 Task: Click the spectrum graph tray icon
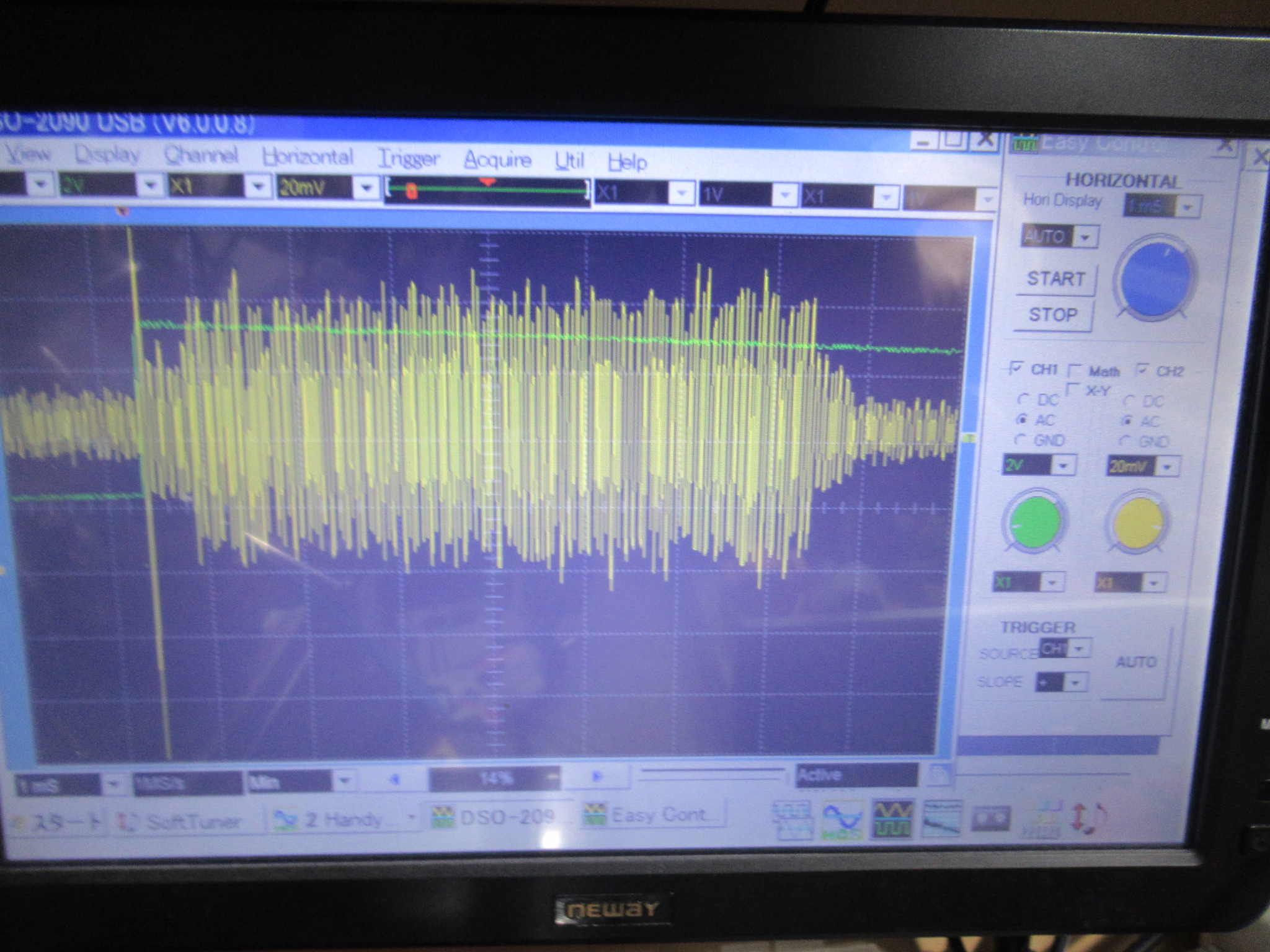click(941, 818)
